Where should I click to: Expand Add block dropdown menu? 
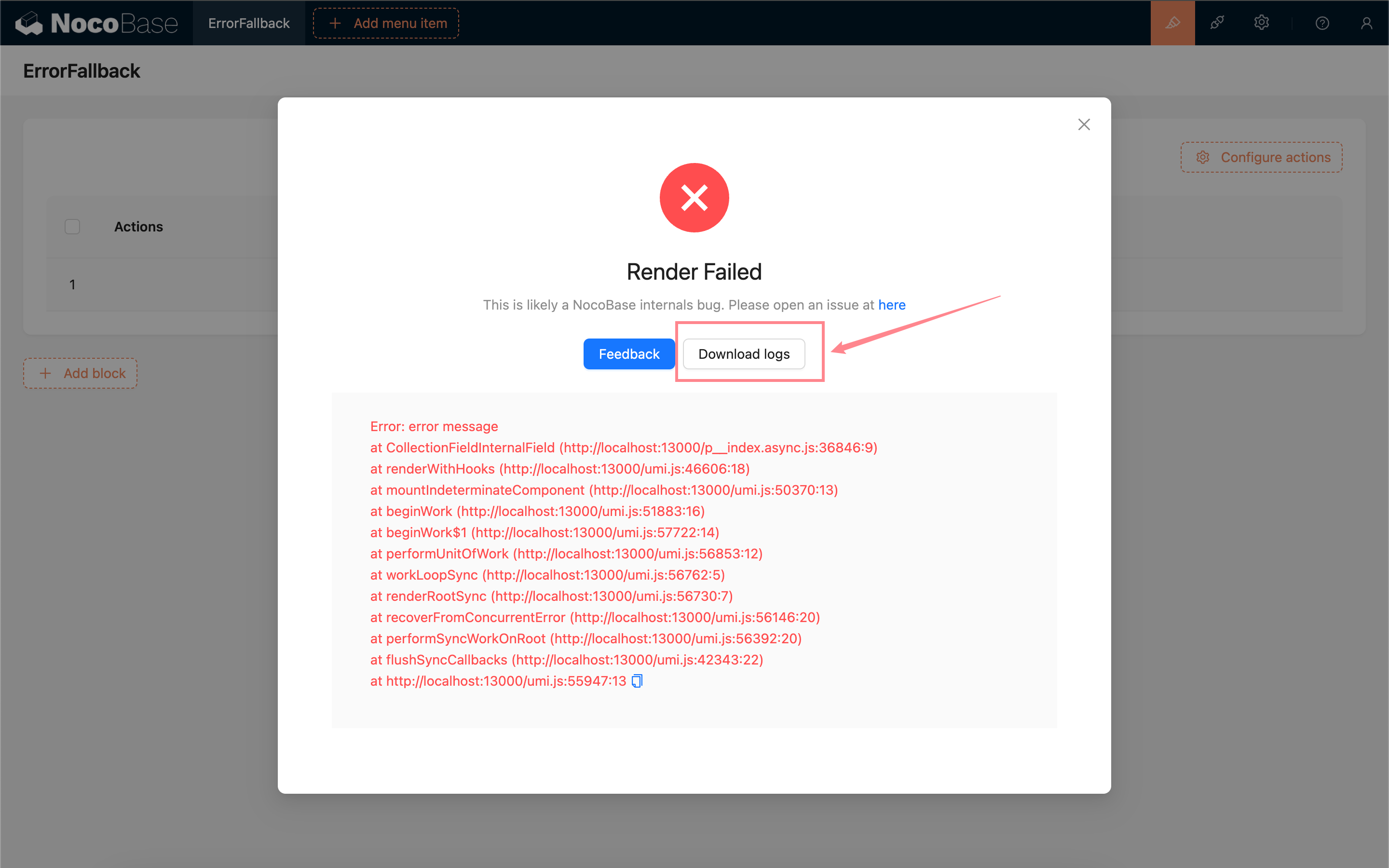[82, 373]
